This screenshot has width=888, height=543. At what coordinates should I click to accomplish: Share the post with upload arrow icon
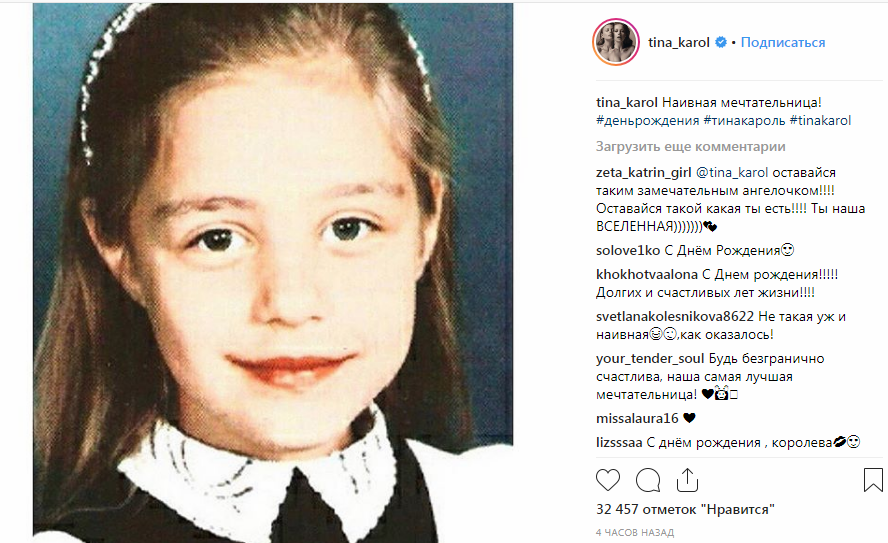point(687,480)
